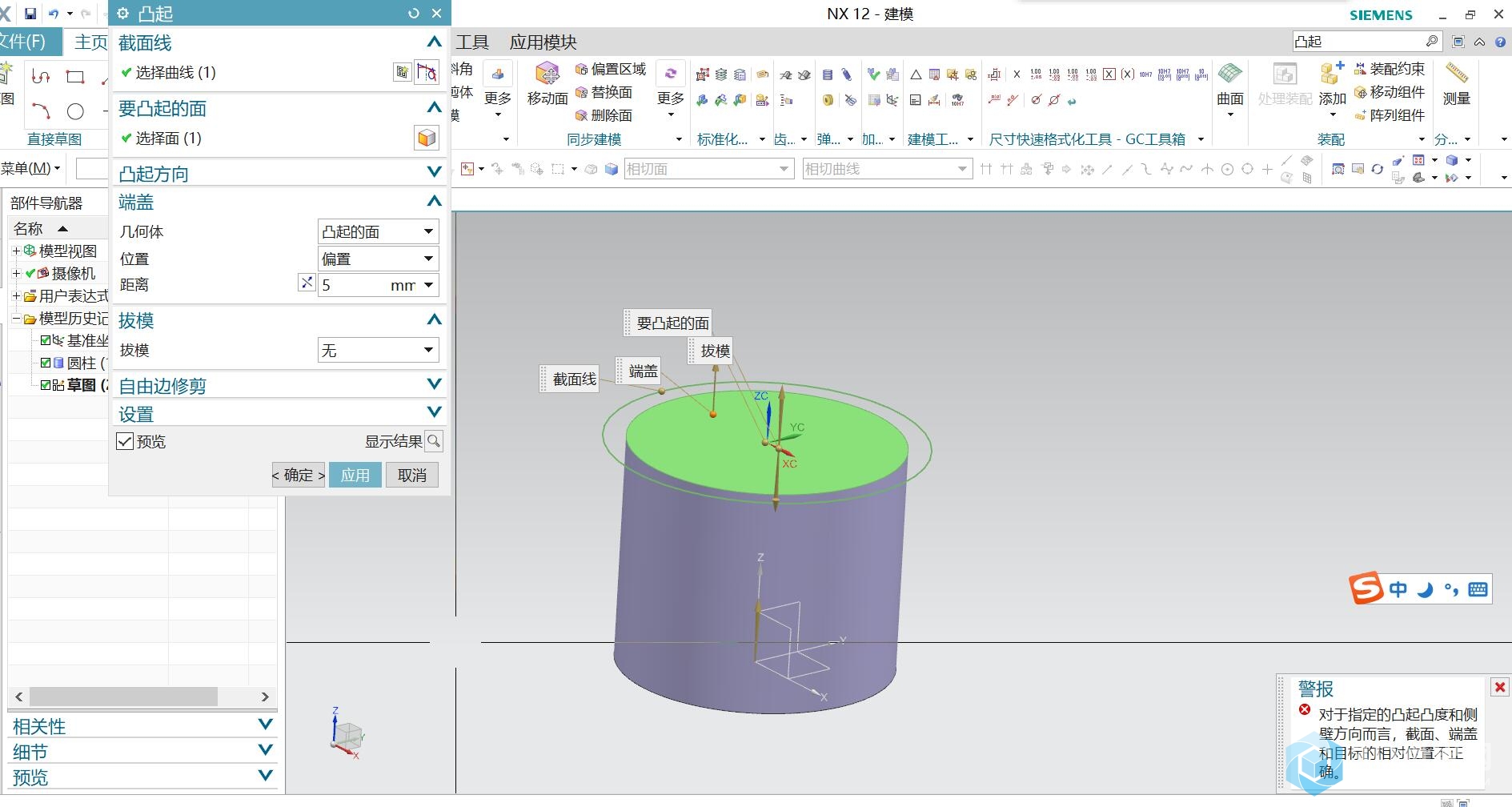Screen dimensions: 1512x807
Task: Click the 移动面 (Move Face) tool icon
Action: pos(547,74)
